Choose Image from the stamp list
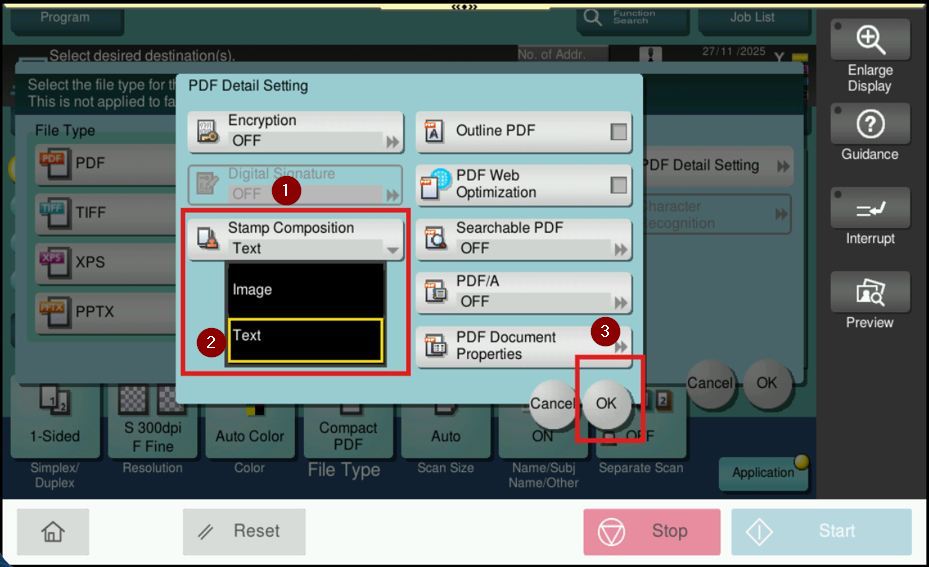 (x=305, y=289)
